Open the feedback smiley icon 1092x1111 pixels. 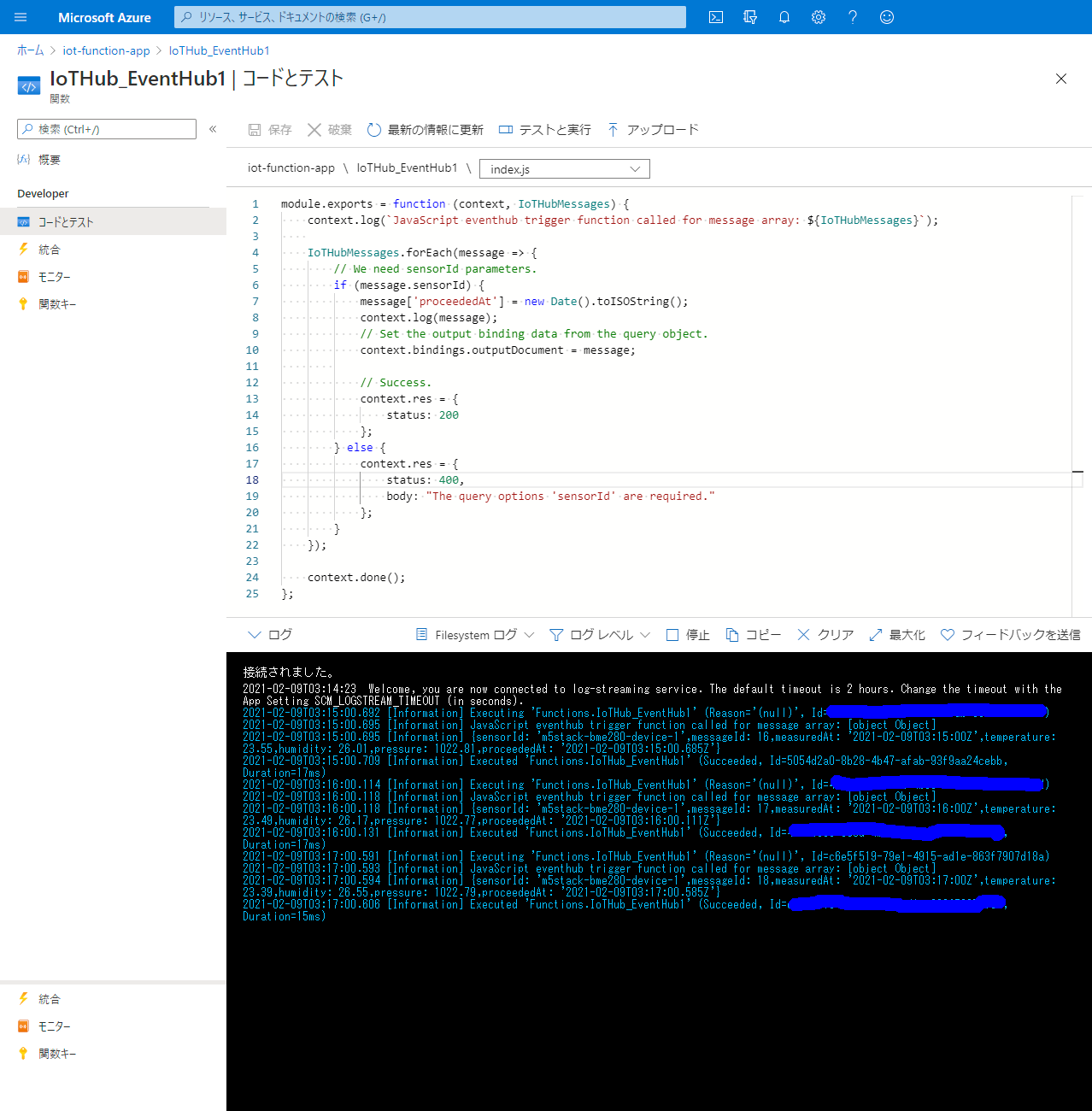coord(887,17)
